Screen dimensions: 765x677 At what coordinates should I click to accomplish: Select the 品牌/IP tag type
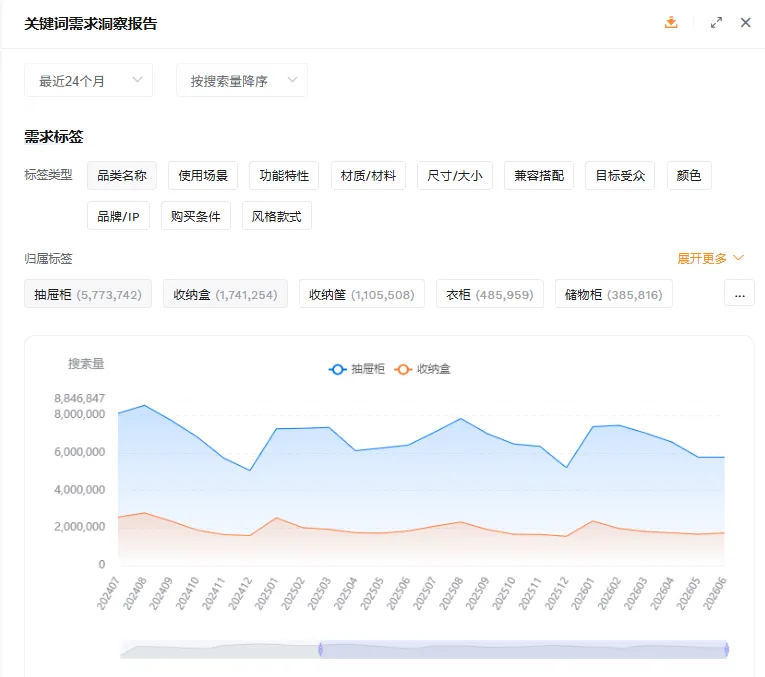119,216
